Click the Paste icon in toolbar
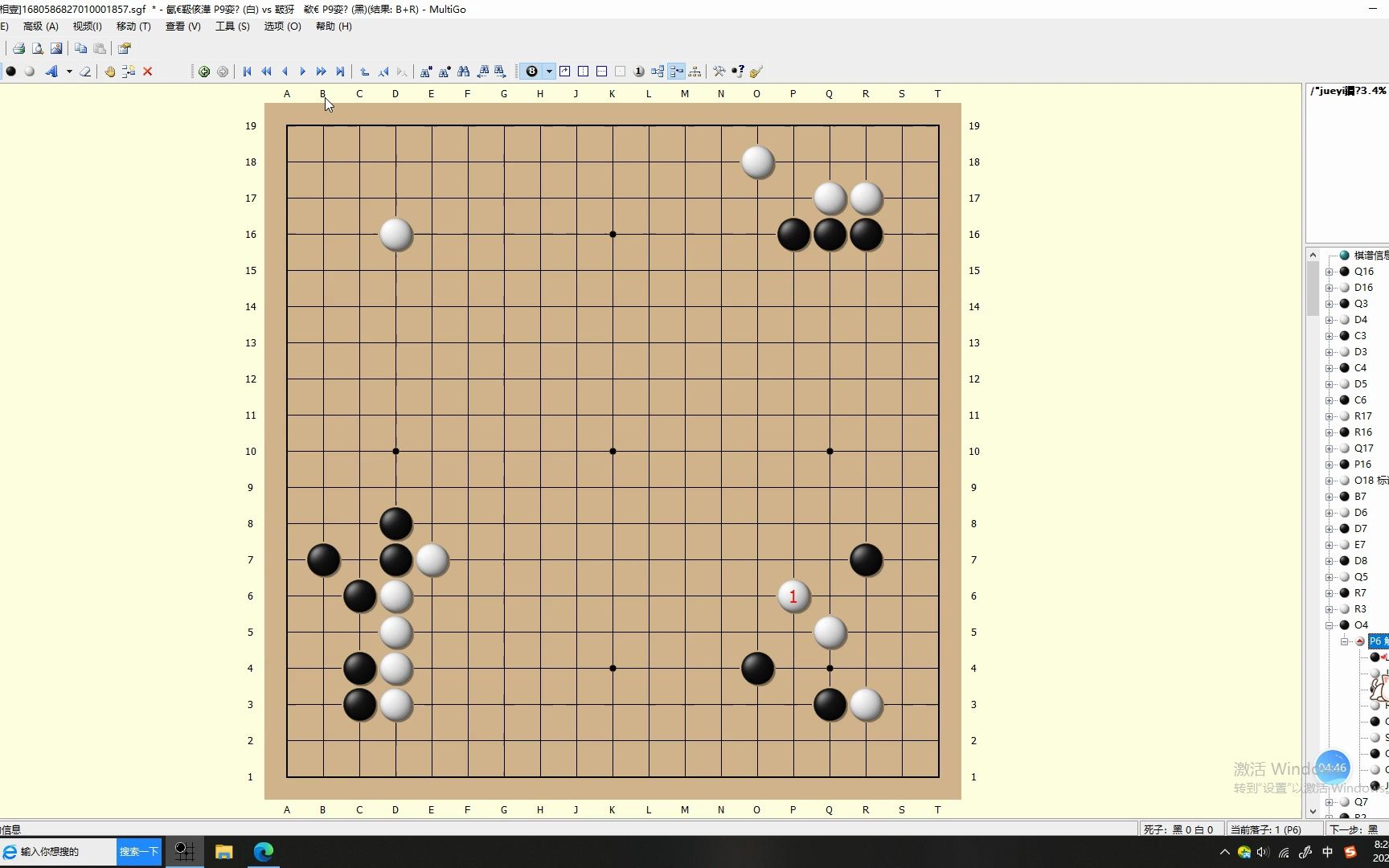 tap(100, 48)
